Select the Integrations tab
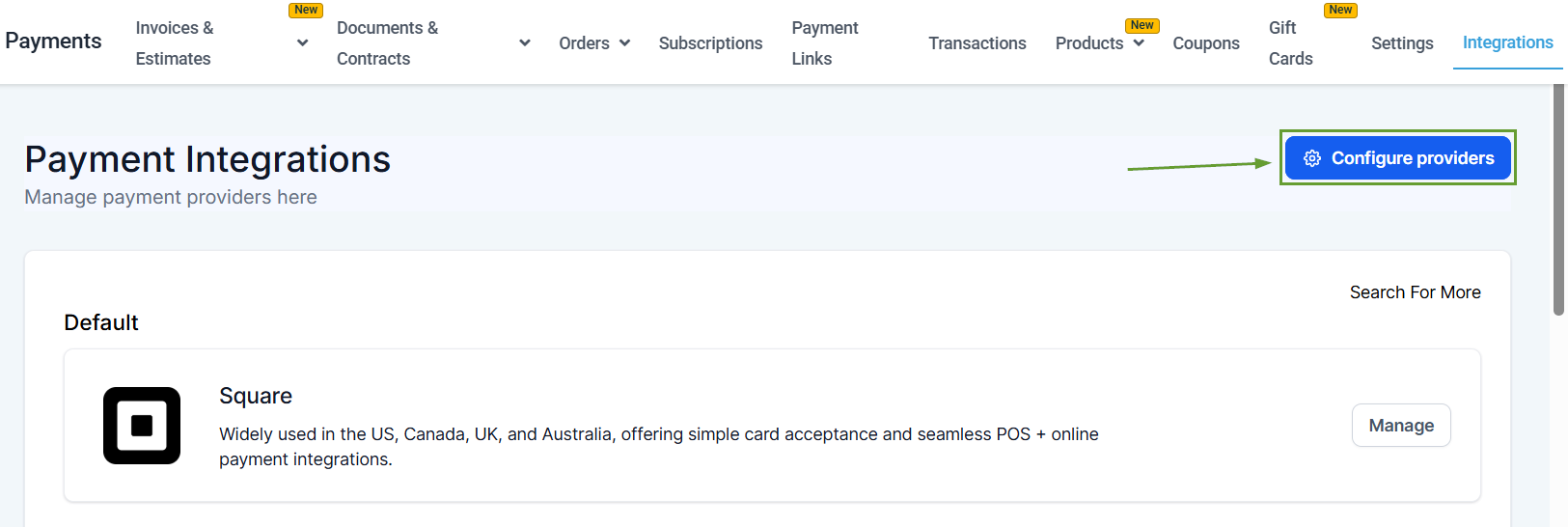The image size is (1568, 527). tap(1507, 42)
